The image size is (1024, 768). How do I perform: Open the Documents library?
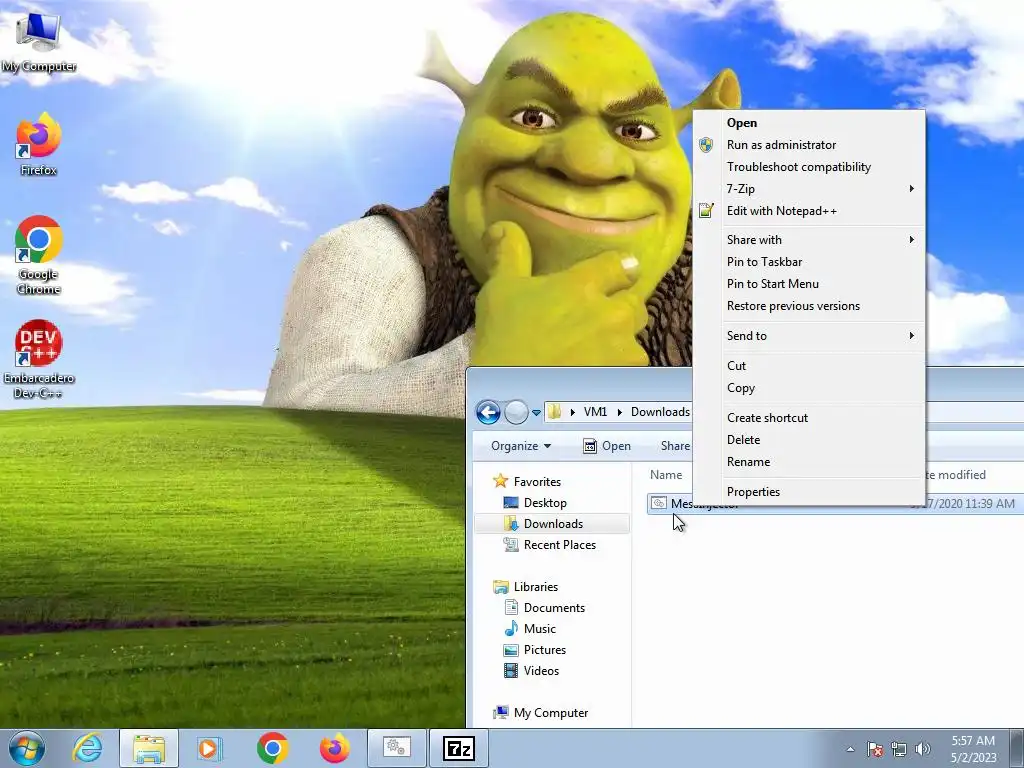point(544,607)
